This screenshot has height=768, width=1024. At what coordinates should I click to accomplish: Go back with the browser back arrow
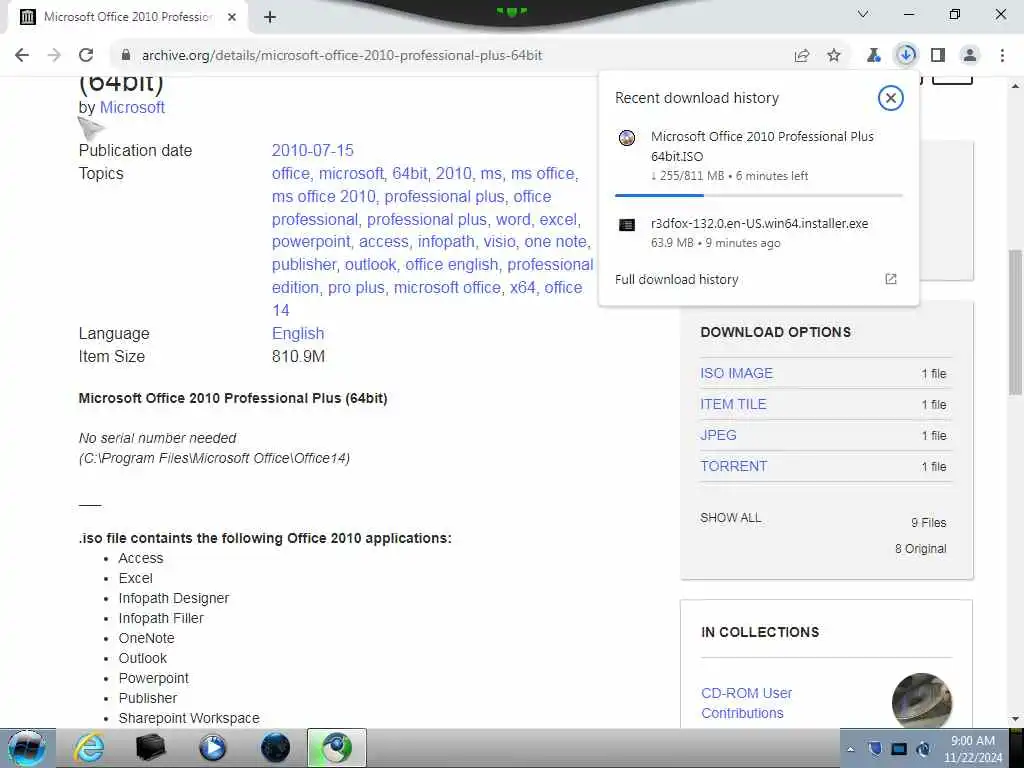click(22, 56)
